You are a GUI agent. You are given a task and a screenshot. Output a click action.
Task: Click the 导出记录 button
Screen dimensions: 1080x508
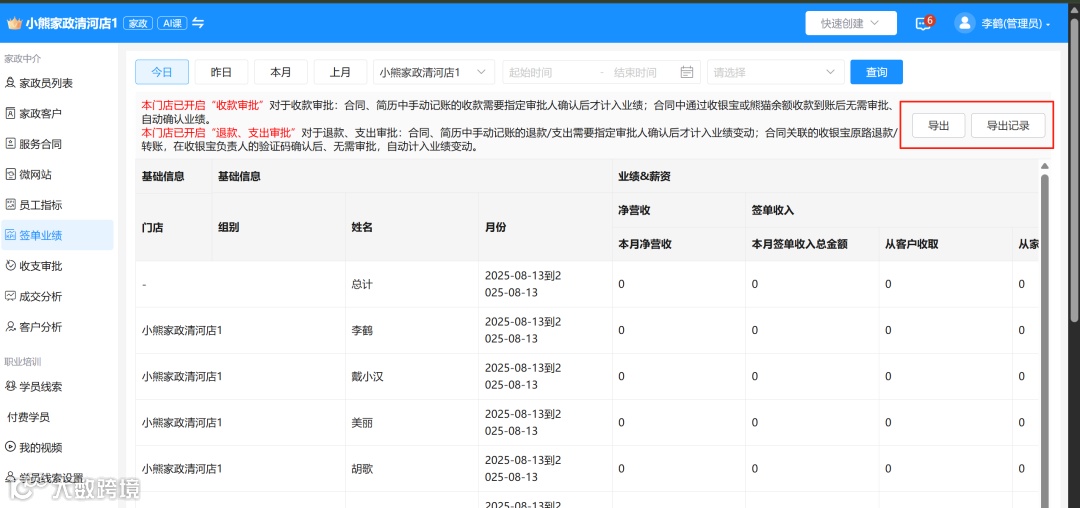coord(1008,125)
